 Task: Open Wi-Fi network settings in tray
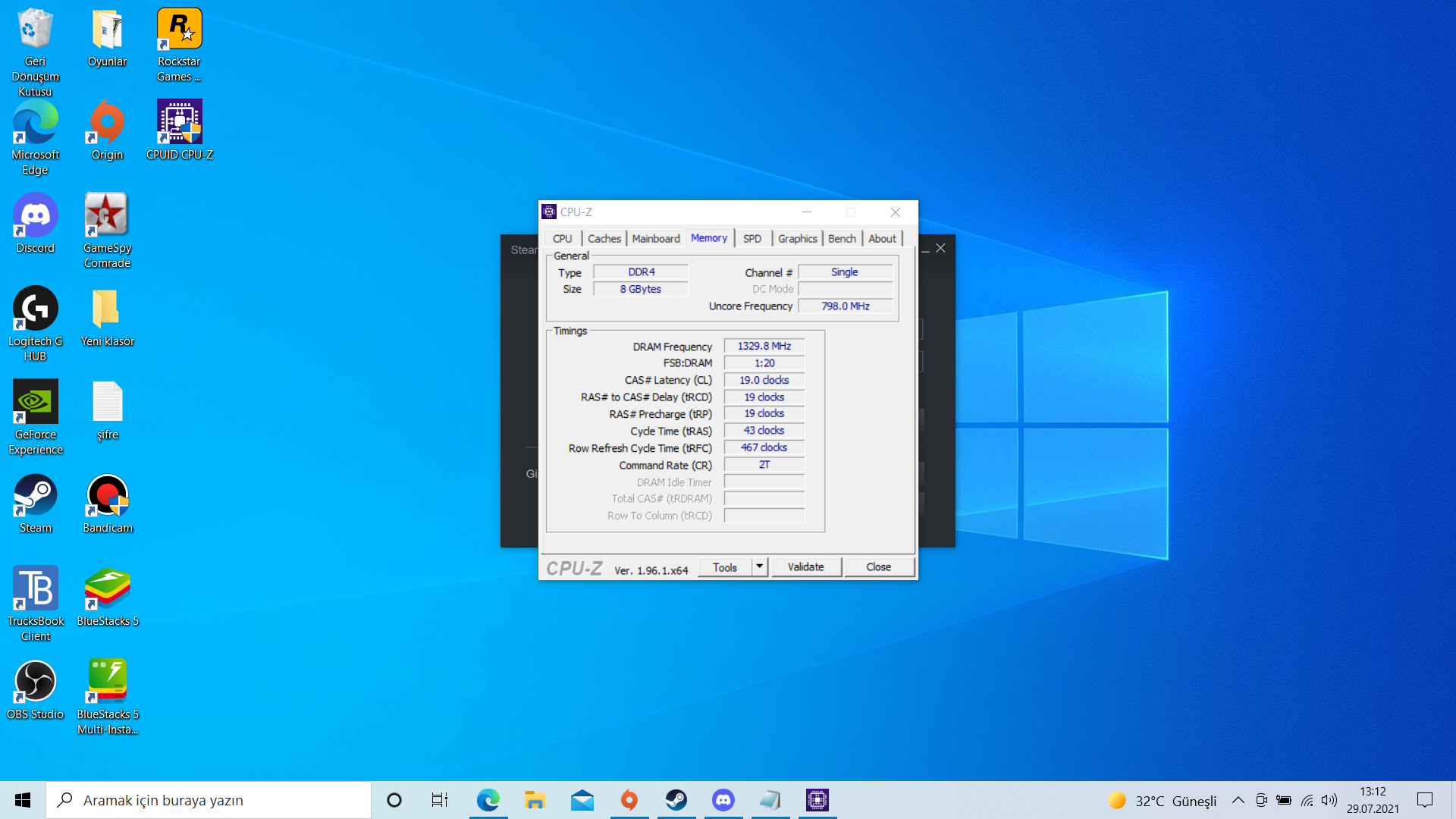[1307, 800]
